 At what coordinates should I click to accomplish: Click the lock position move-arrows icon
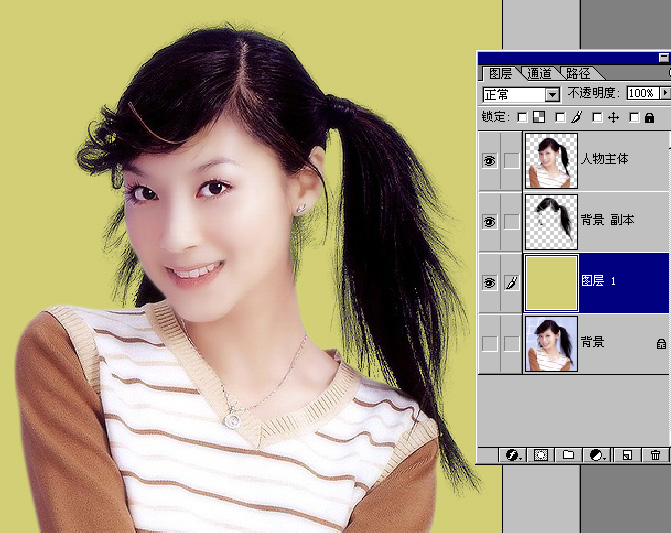[x=613, y=117]
